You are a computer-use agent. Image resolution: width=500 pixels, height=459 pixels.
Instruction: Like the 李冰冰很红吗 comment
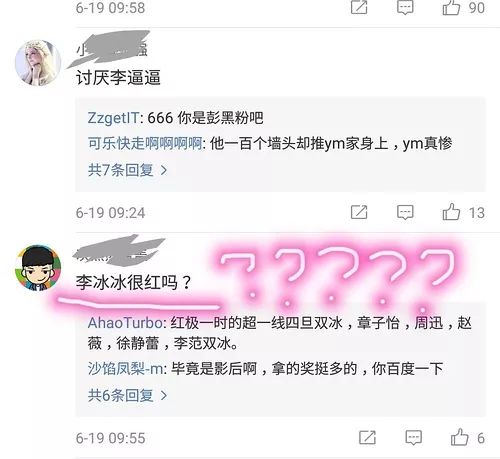point(459,437)
